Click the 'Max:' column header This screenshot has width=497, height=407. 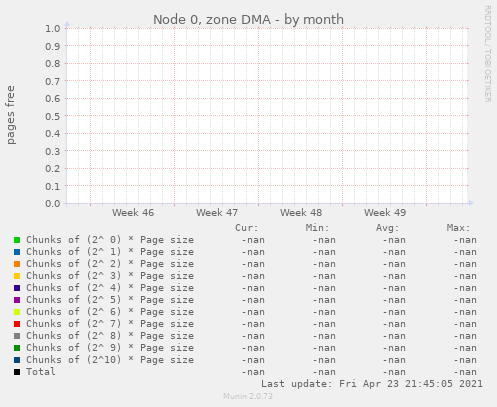[458, 228]
